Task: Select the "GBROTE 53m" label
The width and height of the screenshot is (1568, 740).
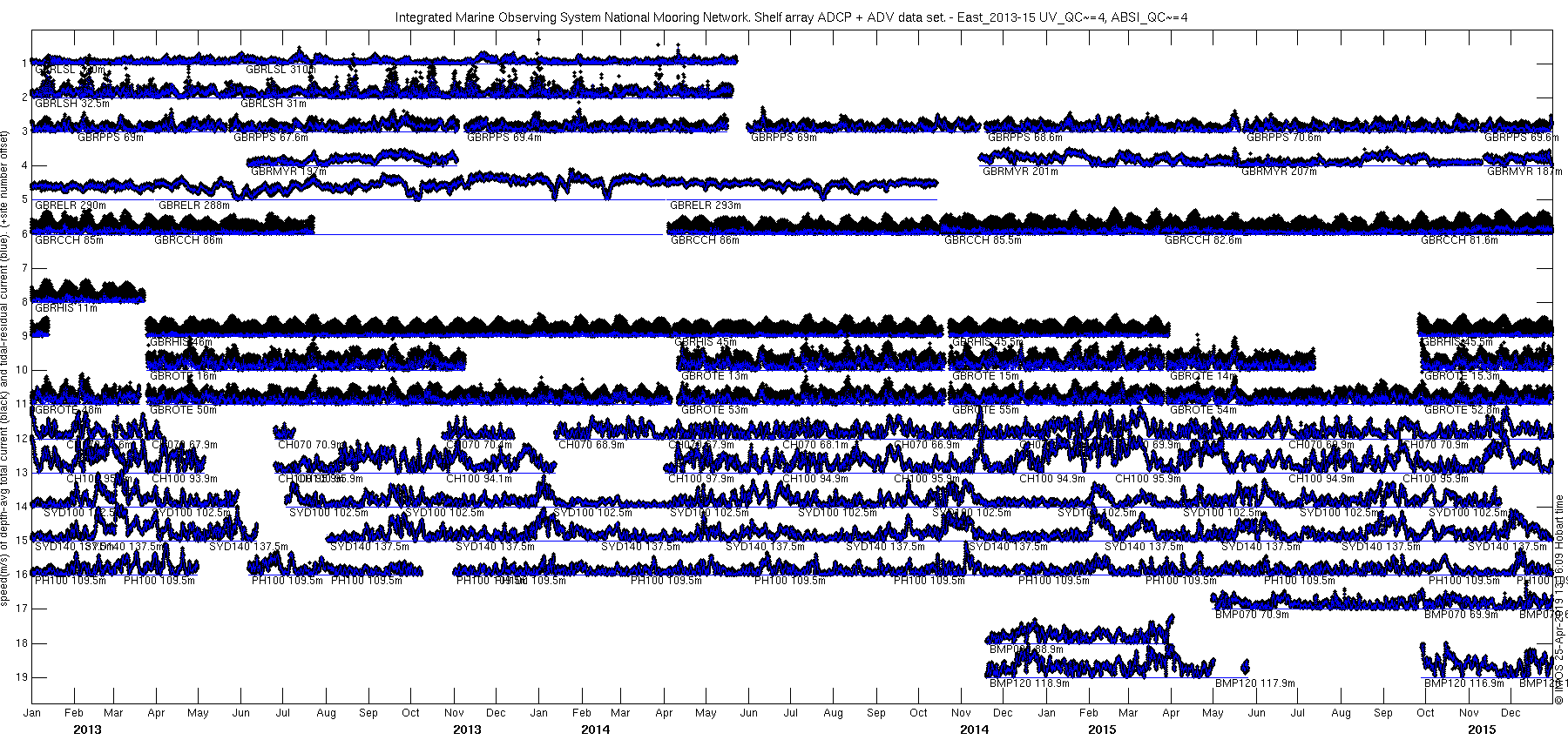Action: tap(714, 410)
